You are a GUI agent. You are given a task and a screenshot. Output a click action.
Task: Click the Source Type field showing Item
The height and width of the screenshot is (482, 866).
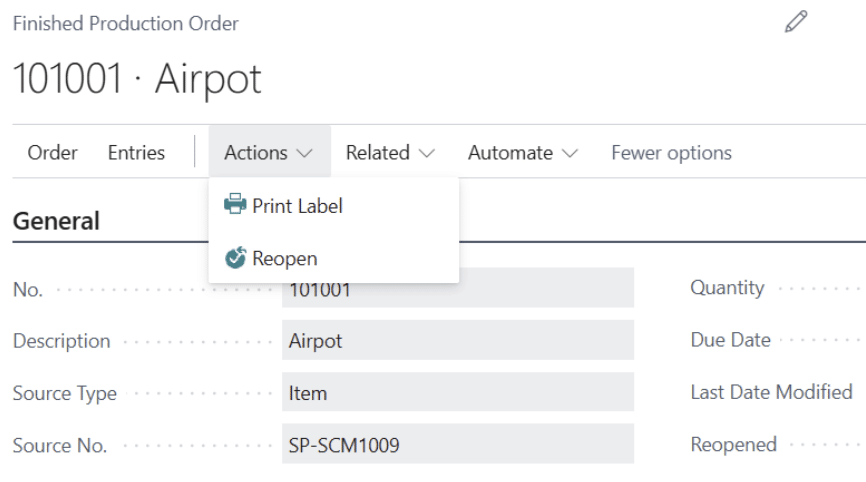457,393
